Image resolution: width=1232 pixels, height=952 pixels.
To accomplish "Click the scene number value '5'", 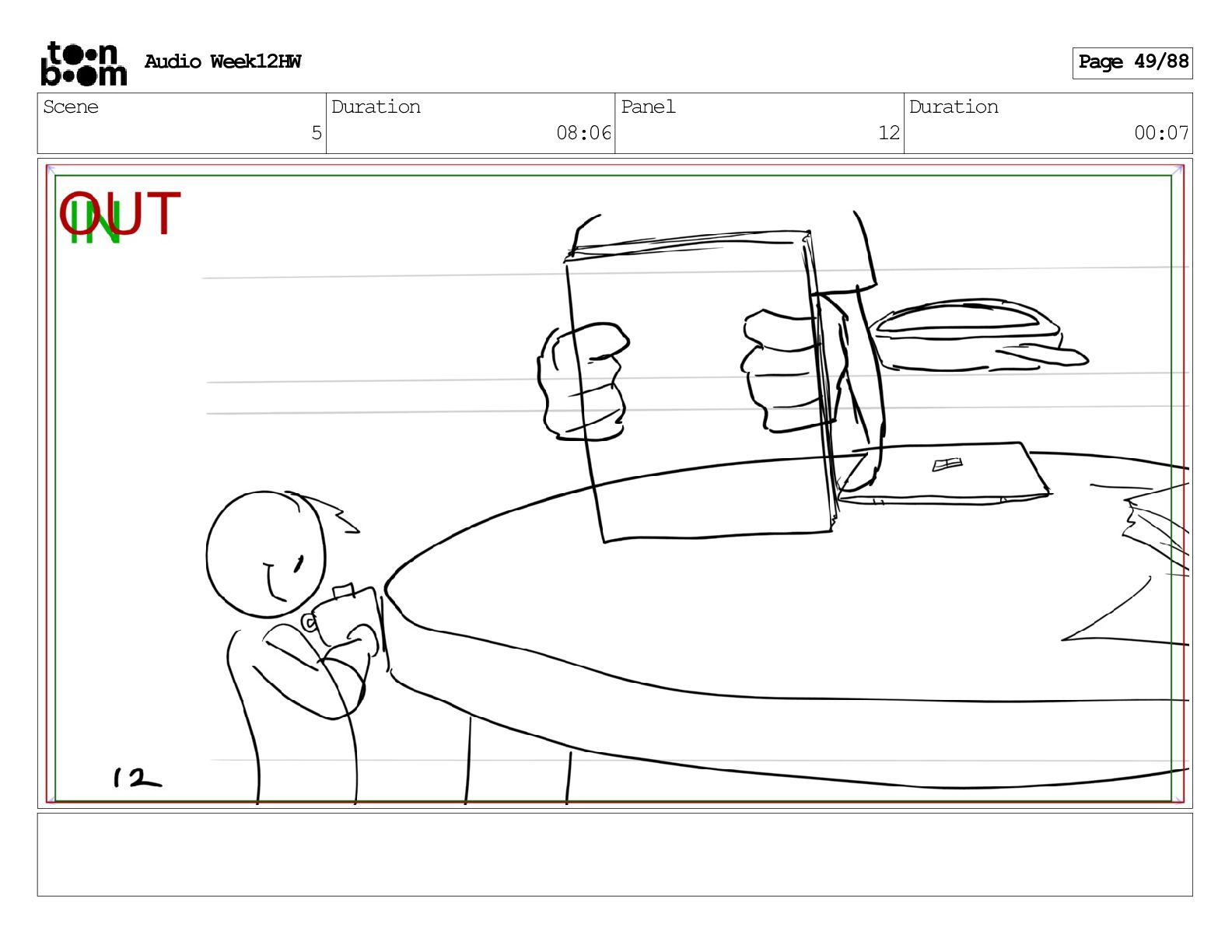I will pos(317,133).
